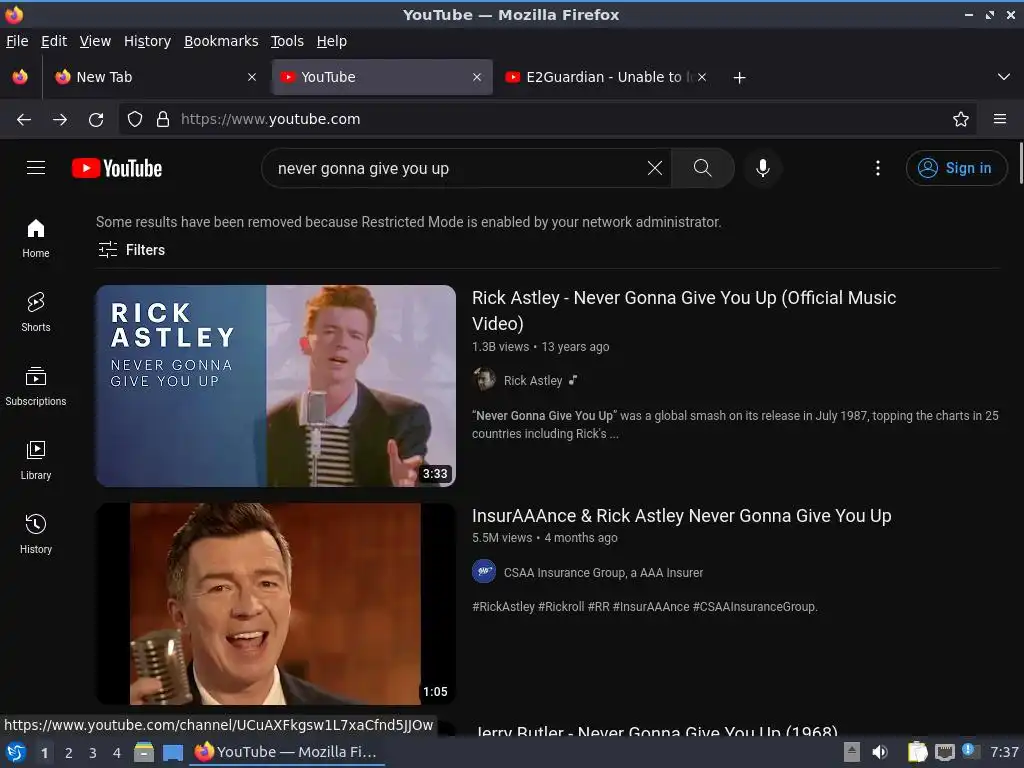Open the tracking protection shield
Viewport: 1024px width, 768px height.
(x=135, y=120)
